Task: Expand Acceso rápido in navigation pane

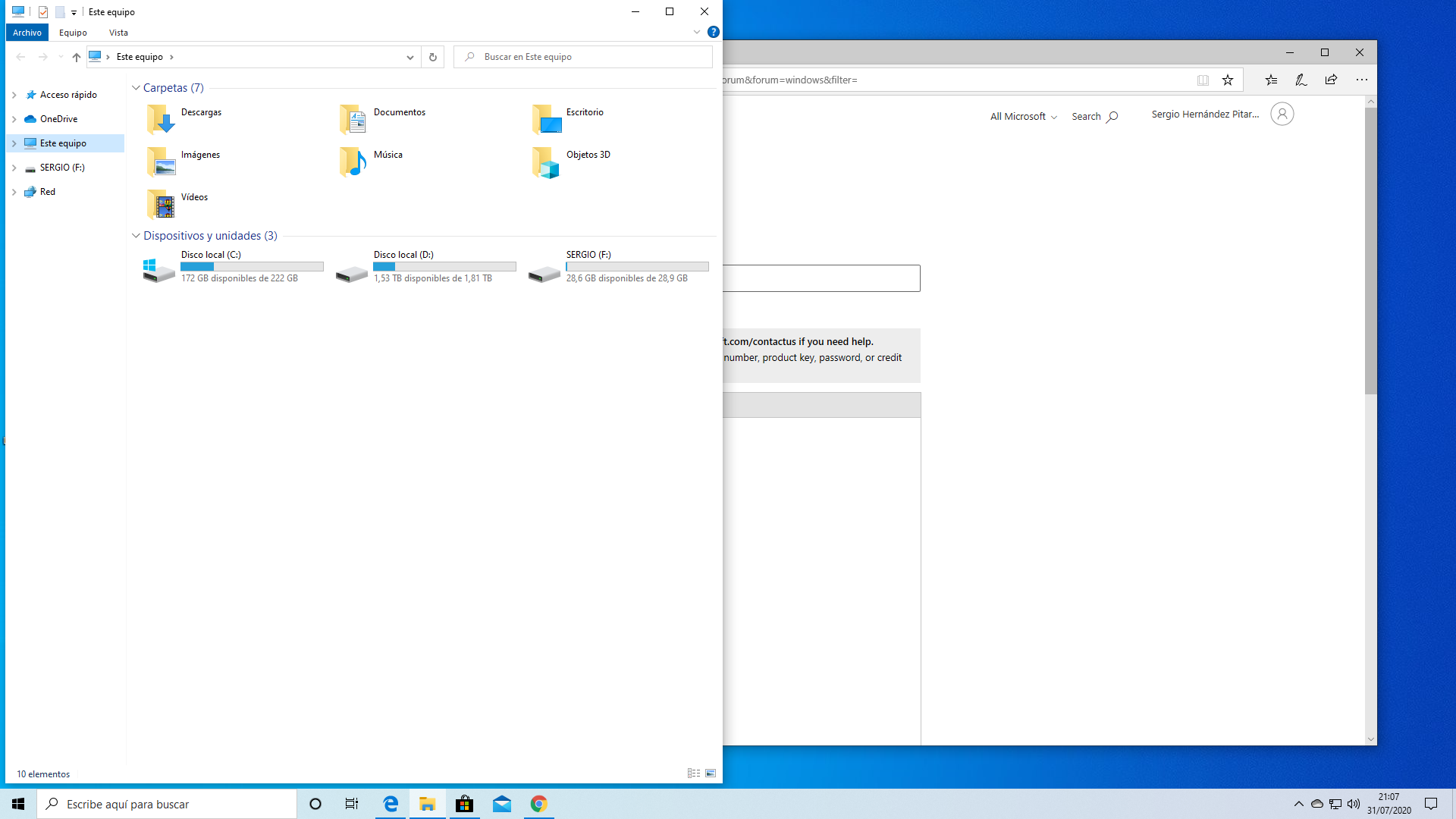Action: 14,95
